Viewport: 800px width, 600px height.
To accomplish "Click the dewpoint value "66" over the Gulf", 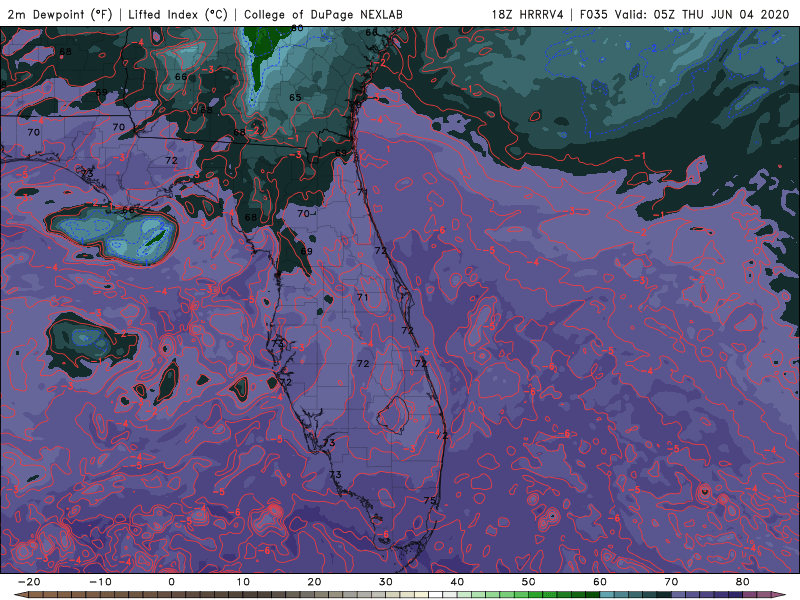I will (x=128, y=210).
